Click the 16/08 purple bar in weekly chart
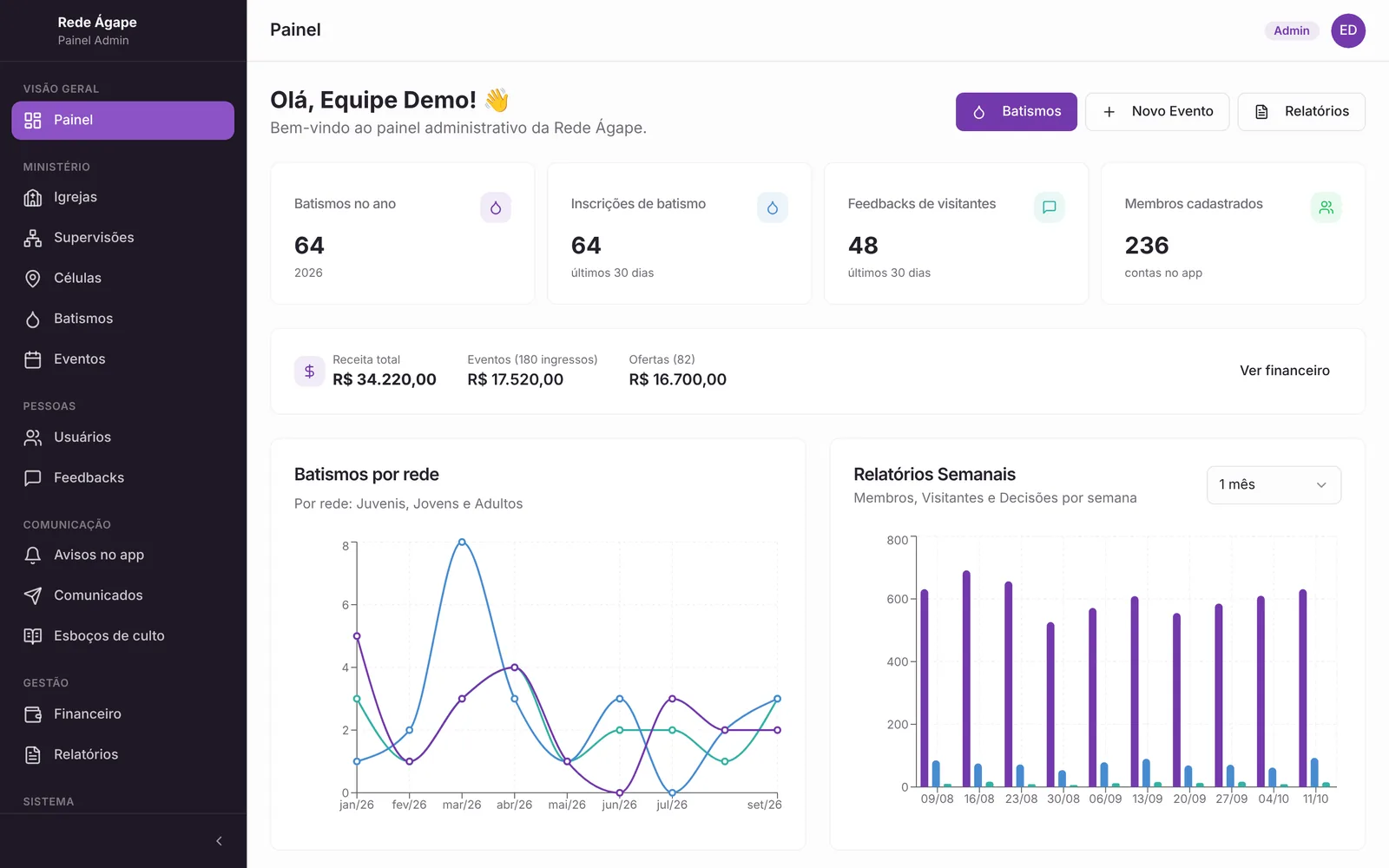 966,679
